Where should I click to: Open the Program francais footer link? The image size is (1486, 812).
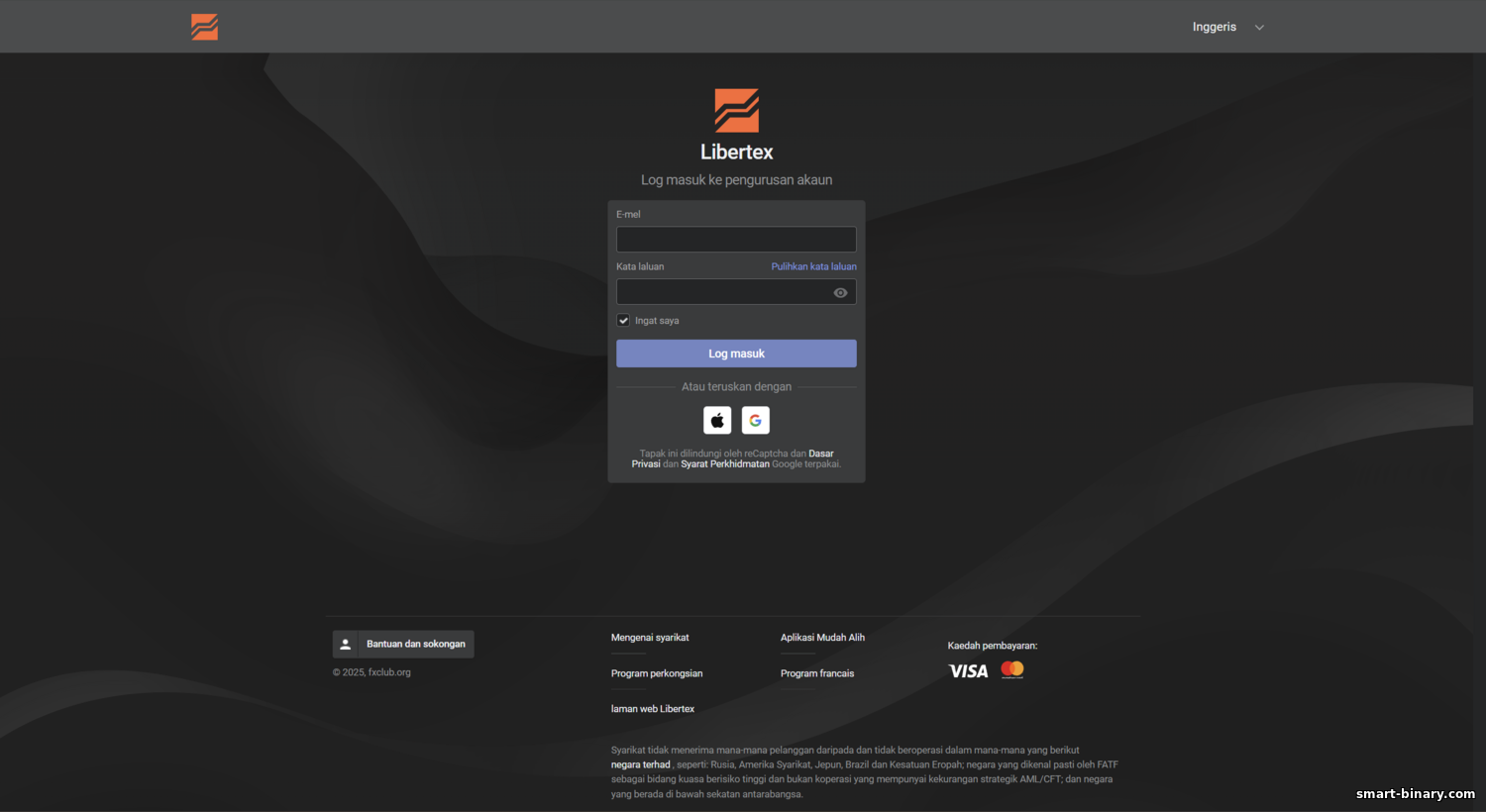tap(817, 673)
